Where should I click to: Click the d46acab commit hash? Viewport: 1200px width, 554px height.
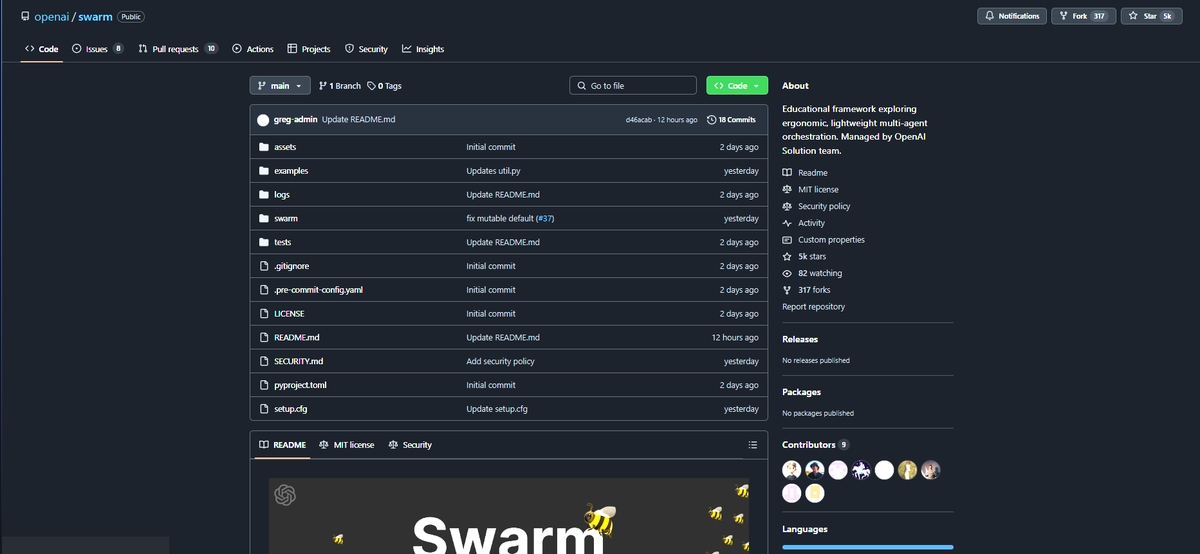[x=639, y=120]
